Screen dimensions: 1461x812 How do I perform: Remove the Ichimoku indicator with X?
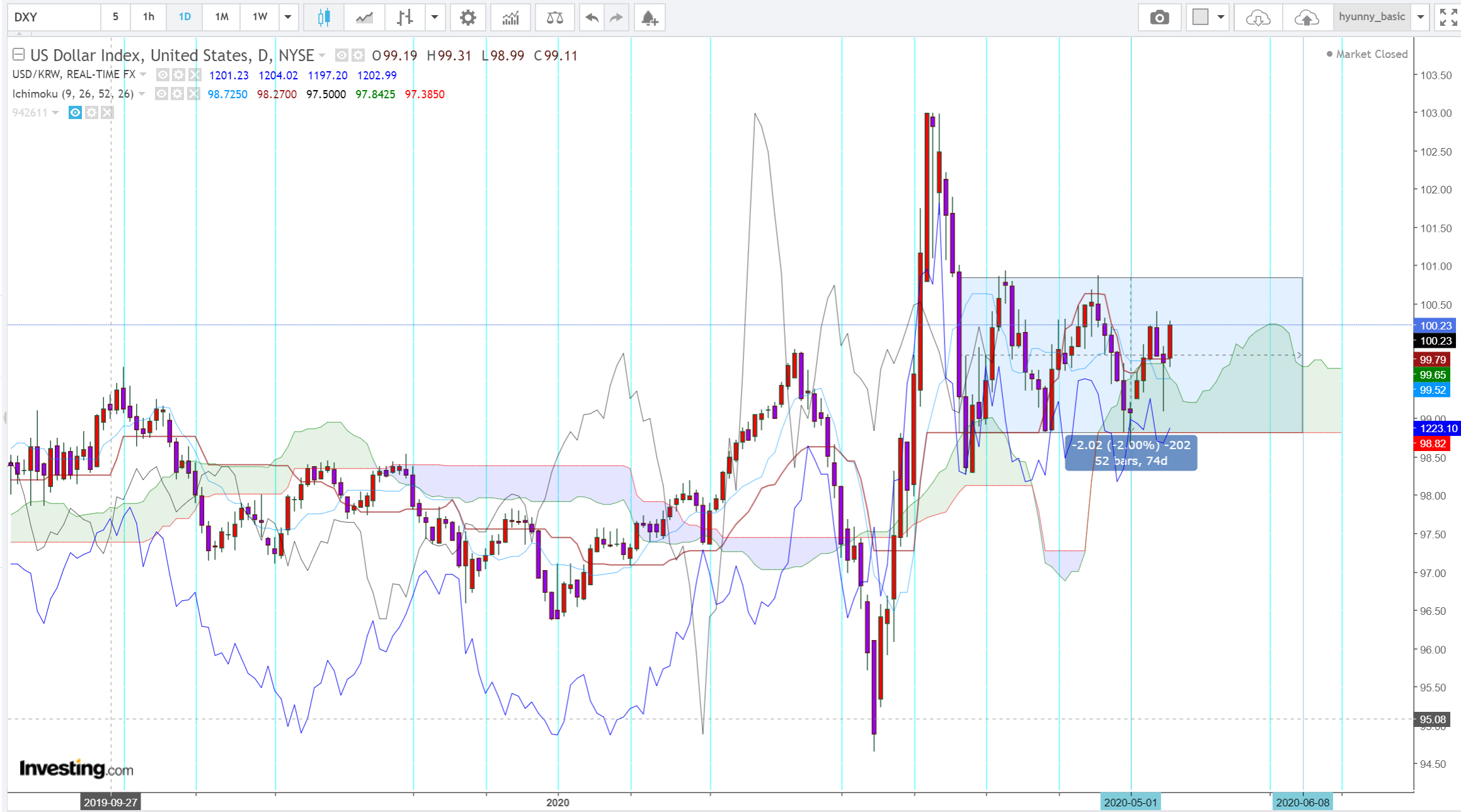193,94
